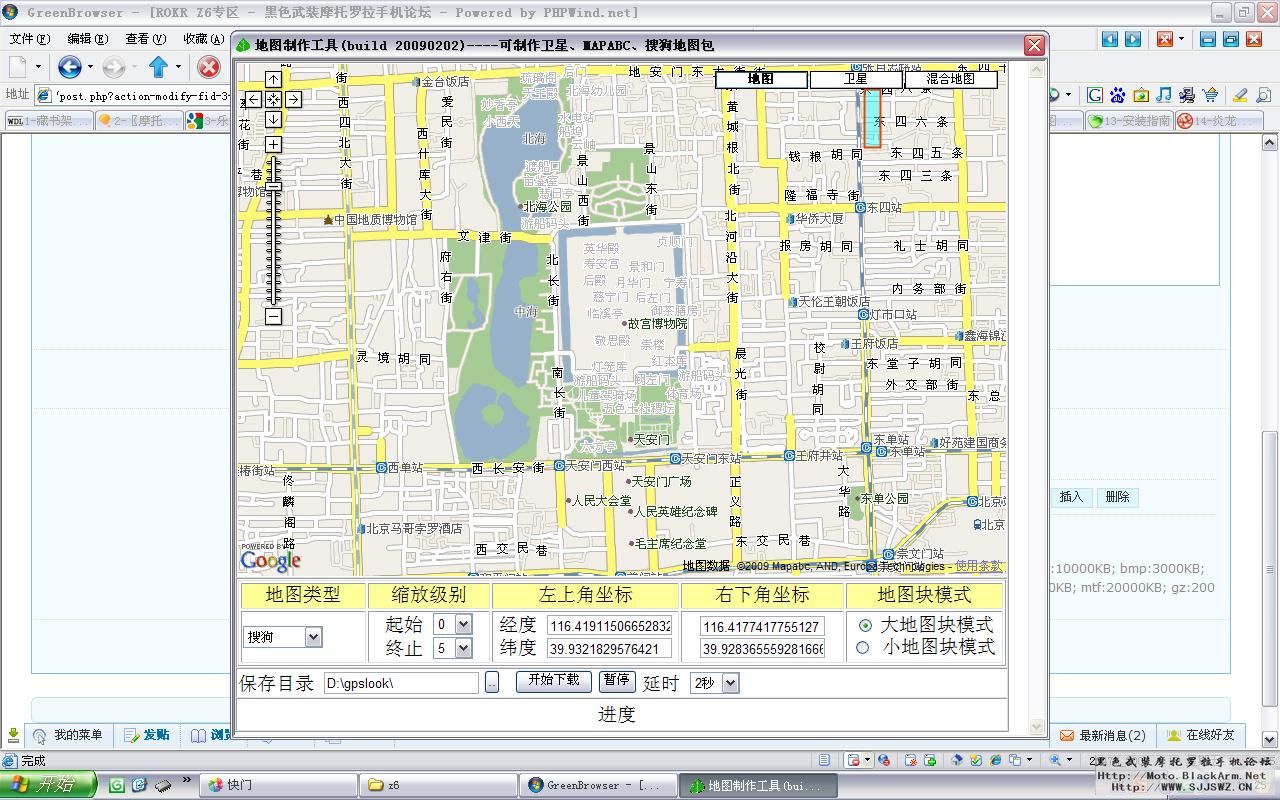Open dropdown arrow beside Up arrow icon
This screenshot has width=1280, height=800.
tap(178, 67)
